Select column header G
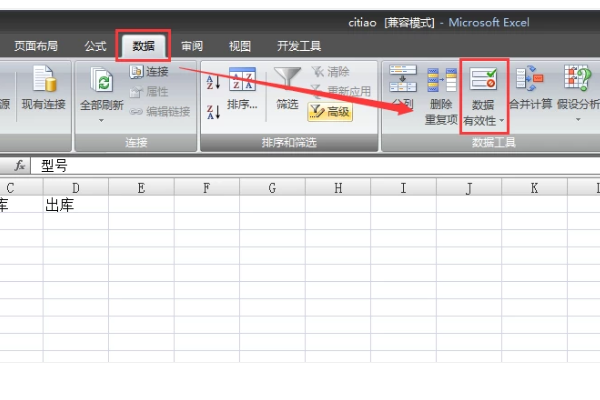This screenshot has height=400, width=600. click(x=272, y=188)
